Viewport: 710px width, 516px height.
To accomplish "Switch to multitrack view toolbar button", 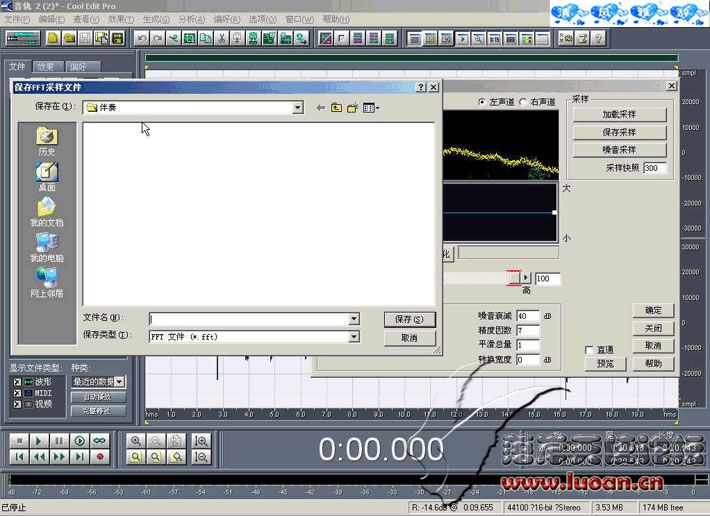I will [x=23, y=38].
